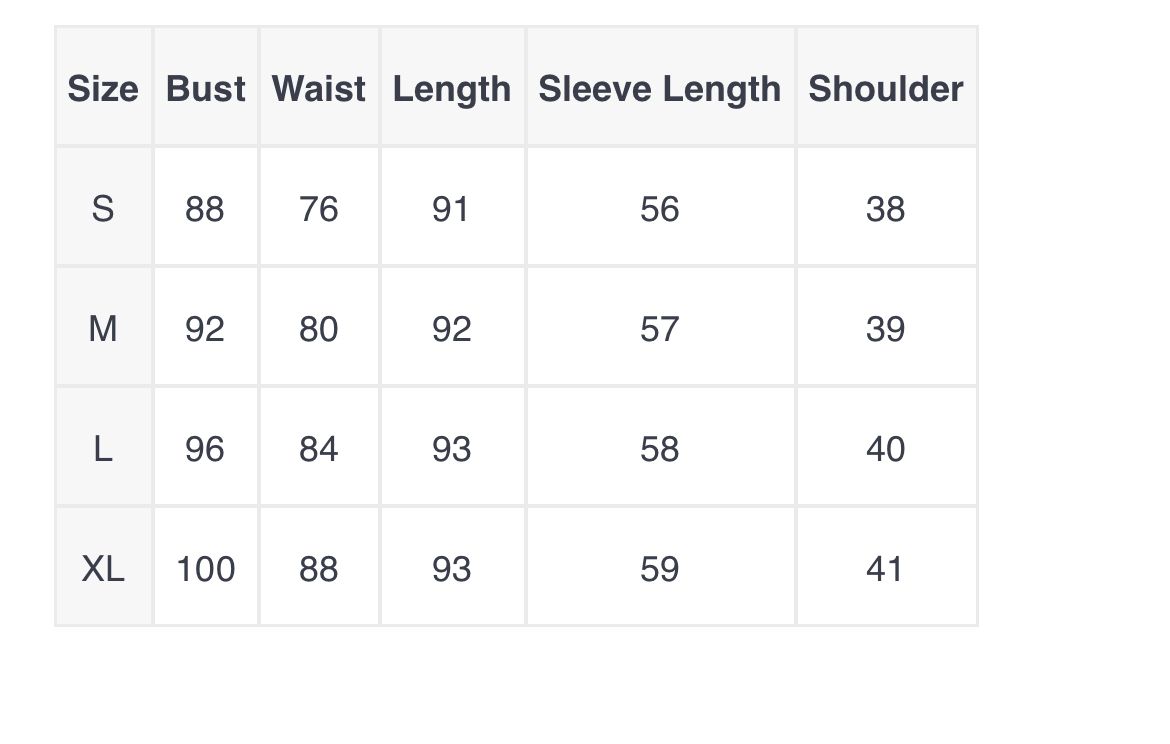Screen dimensions: 1170x744
Task: Click shoulder value 40 for L
Action: click(886, 449)
